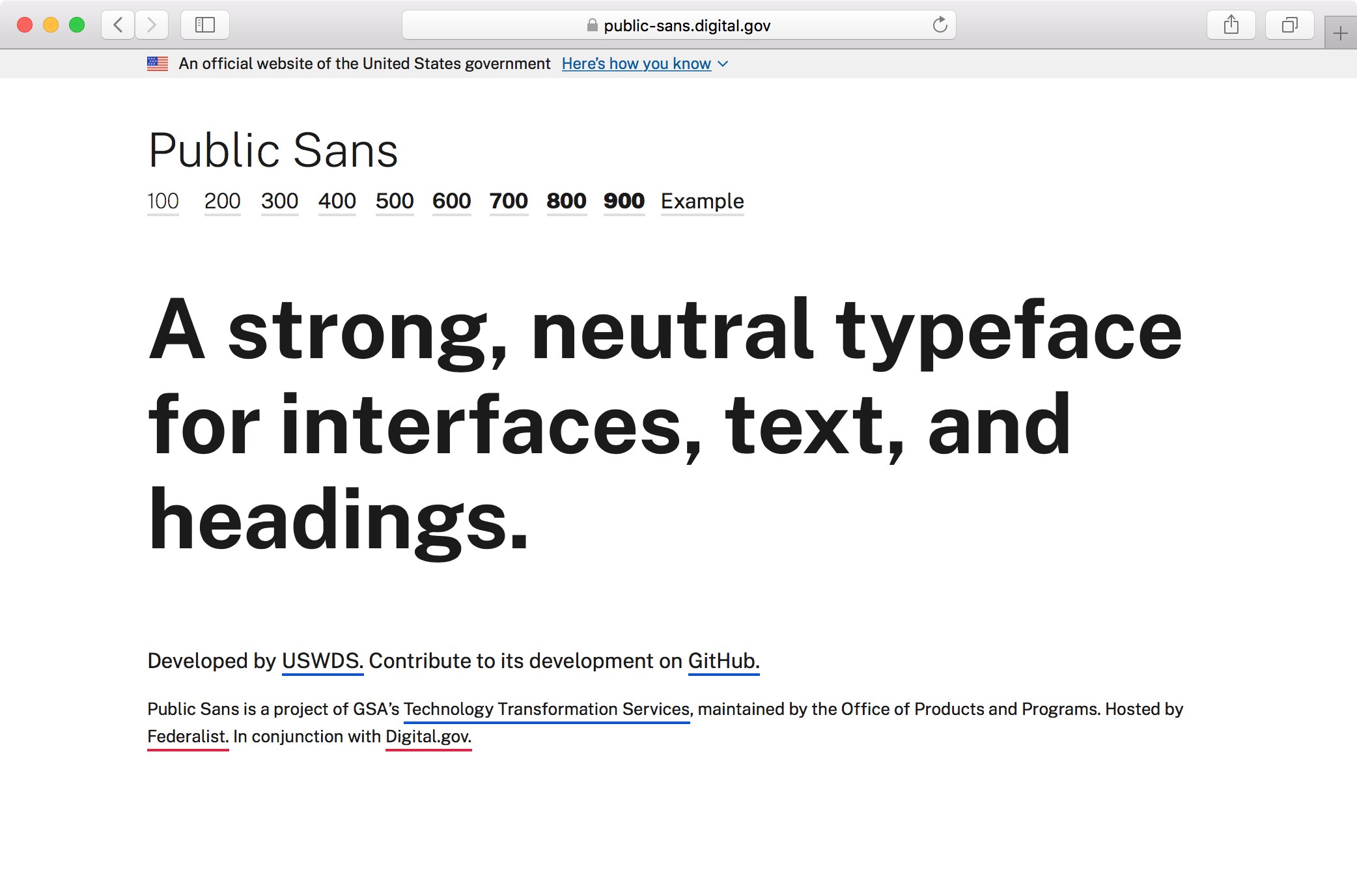This screenshot has width=1357, height=896.
Task: Open the Digital.gov link
Action: [x=428, y=737]
